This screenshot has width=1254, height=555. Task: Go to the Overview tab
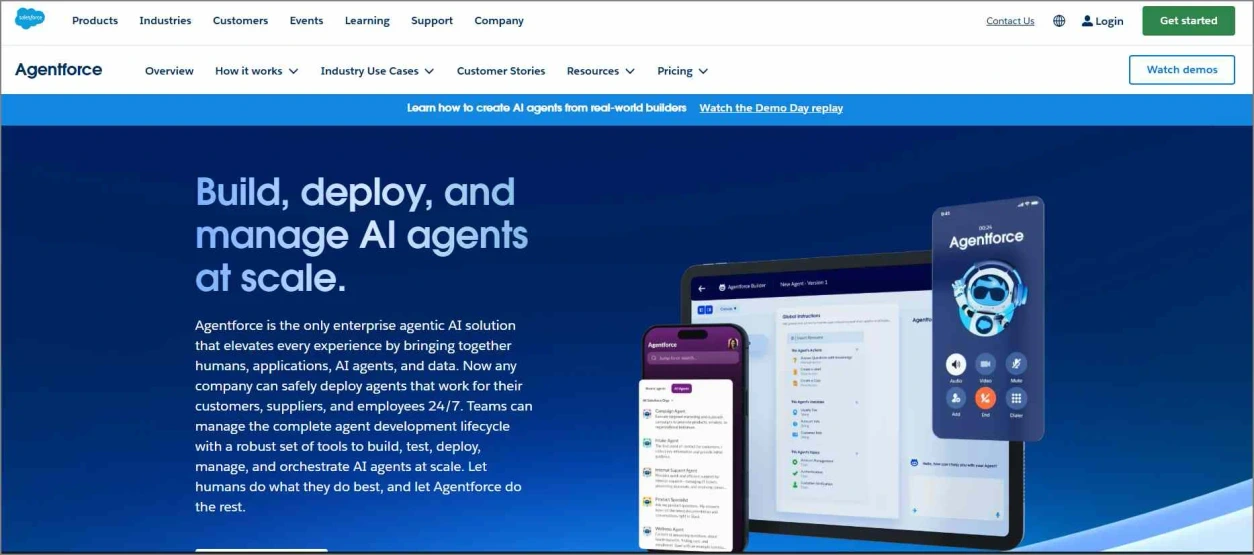tap(169, 71)
